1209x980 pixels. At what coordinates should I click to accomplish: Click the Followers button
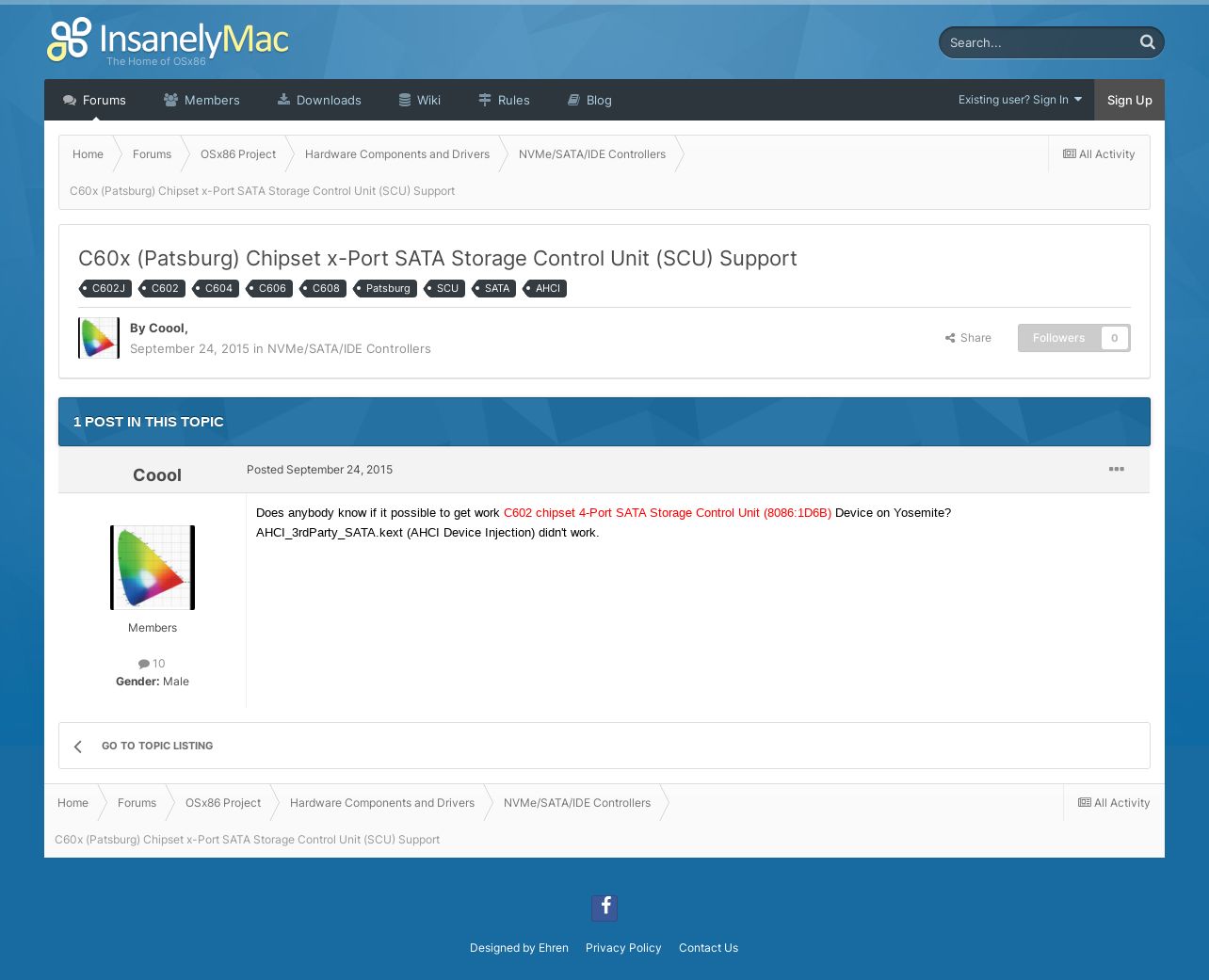coord(1058,338)
